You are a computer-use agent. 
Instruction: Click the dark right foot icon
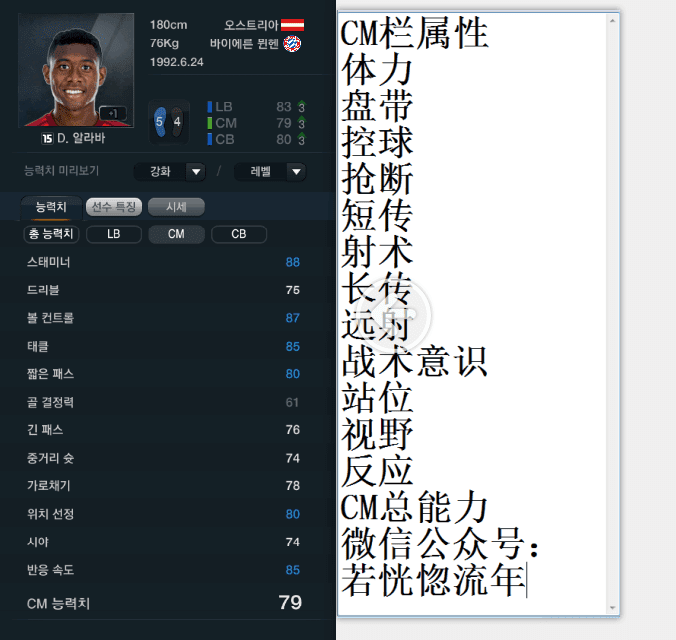177,122
